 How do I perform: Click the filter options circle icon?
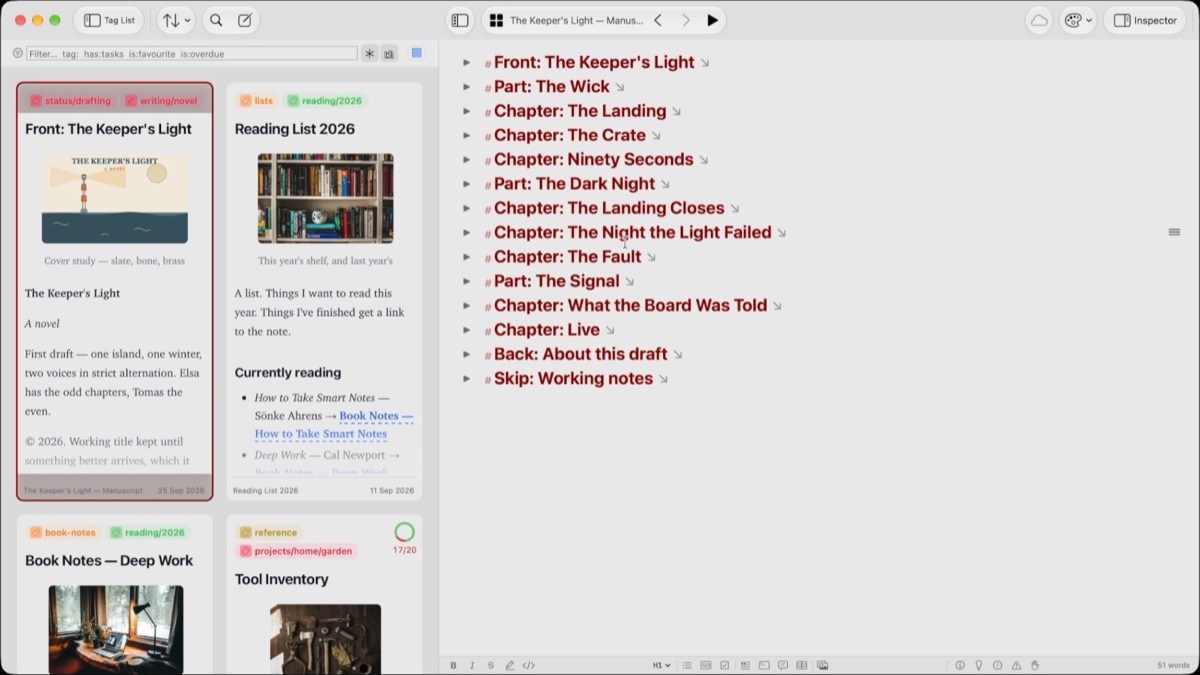[x=17, y=53]
